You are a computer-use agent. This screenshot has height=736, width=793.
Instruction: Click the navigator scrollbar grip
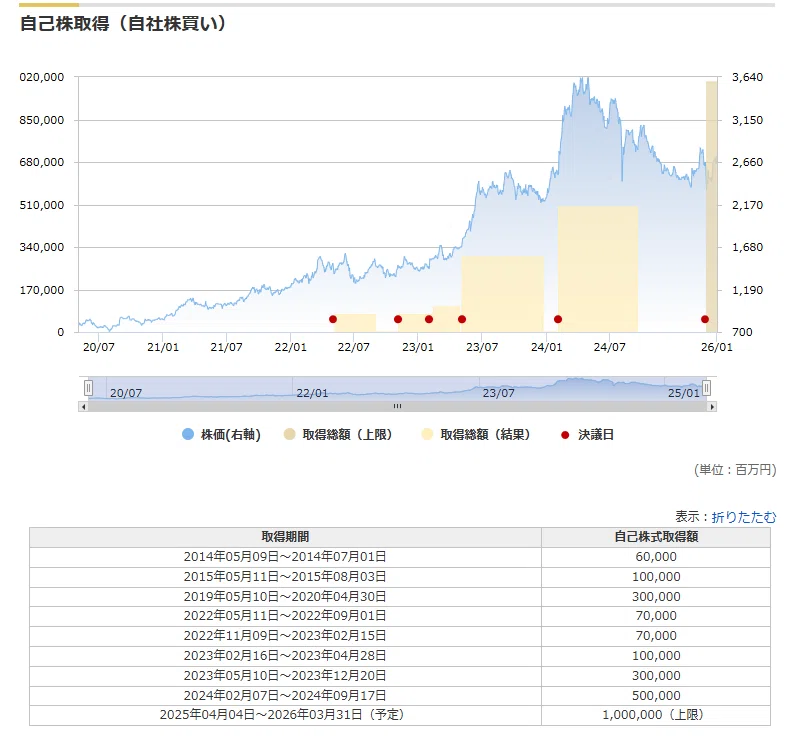[x=398, y=406]
